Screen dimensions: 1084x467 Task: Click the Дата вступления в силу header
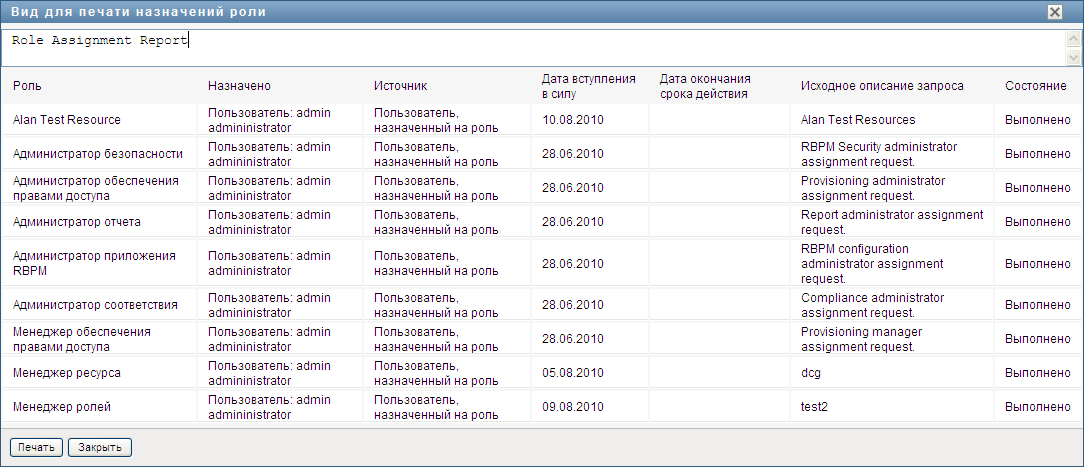[x=588, y=86]
